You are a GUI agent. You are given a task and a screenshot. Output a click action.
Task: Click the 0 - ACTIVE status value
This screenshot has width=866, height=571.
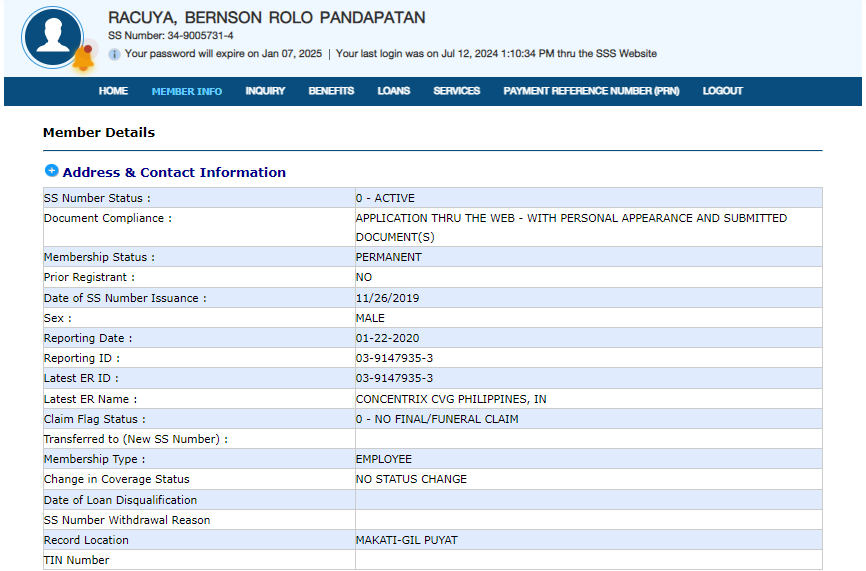pos(385,198)
